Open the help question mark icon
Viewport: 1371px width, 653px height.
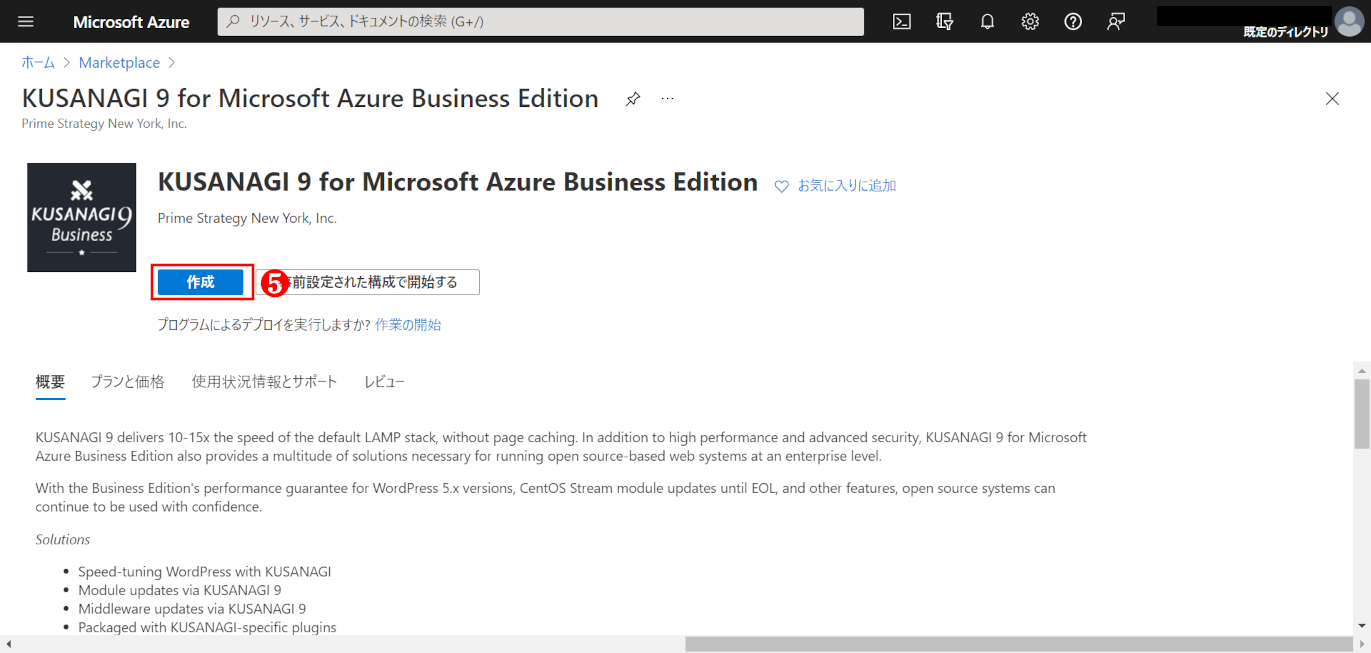[x=1073, y=21]
